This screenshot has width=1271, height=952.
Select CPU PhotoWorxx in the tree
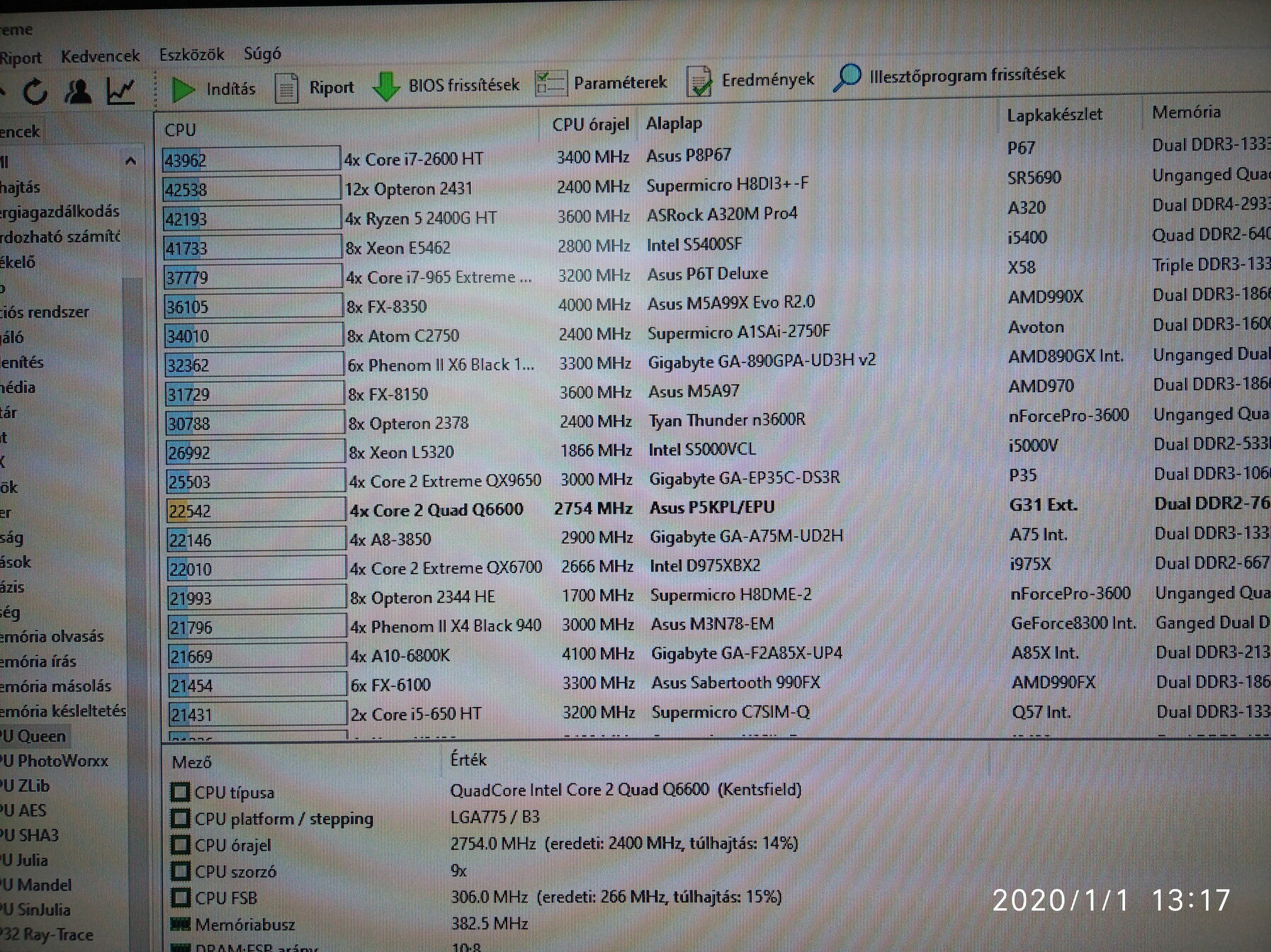pyautogui.click(x=54, y=761)
